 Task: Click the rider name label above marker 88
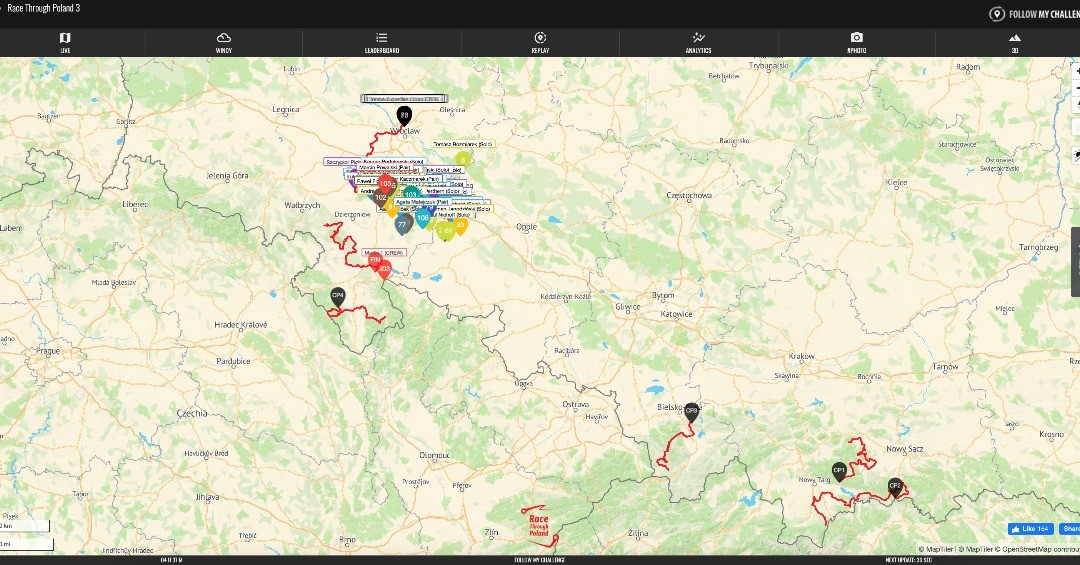pos(404,99)
